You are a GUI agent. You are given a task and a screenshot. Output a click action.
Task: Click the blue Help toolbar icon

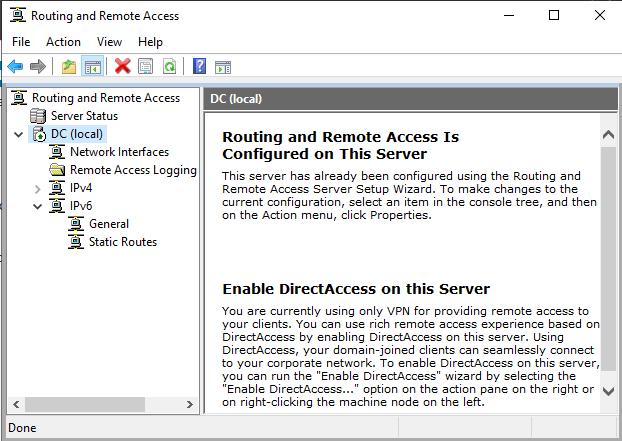pos(199,66)
